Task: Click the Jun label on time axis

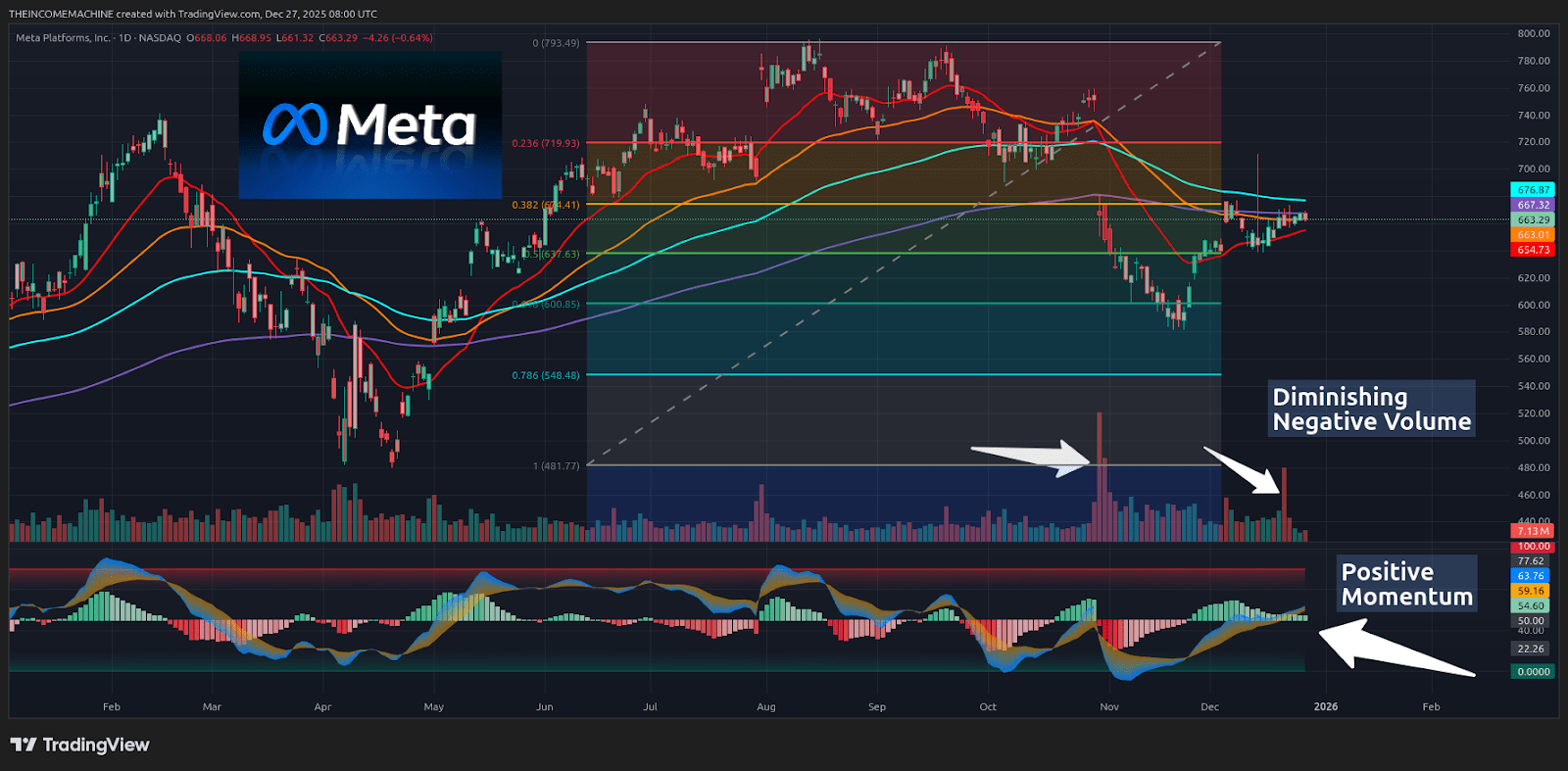Action: pos(545,706)
